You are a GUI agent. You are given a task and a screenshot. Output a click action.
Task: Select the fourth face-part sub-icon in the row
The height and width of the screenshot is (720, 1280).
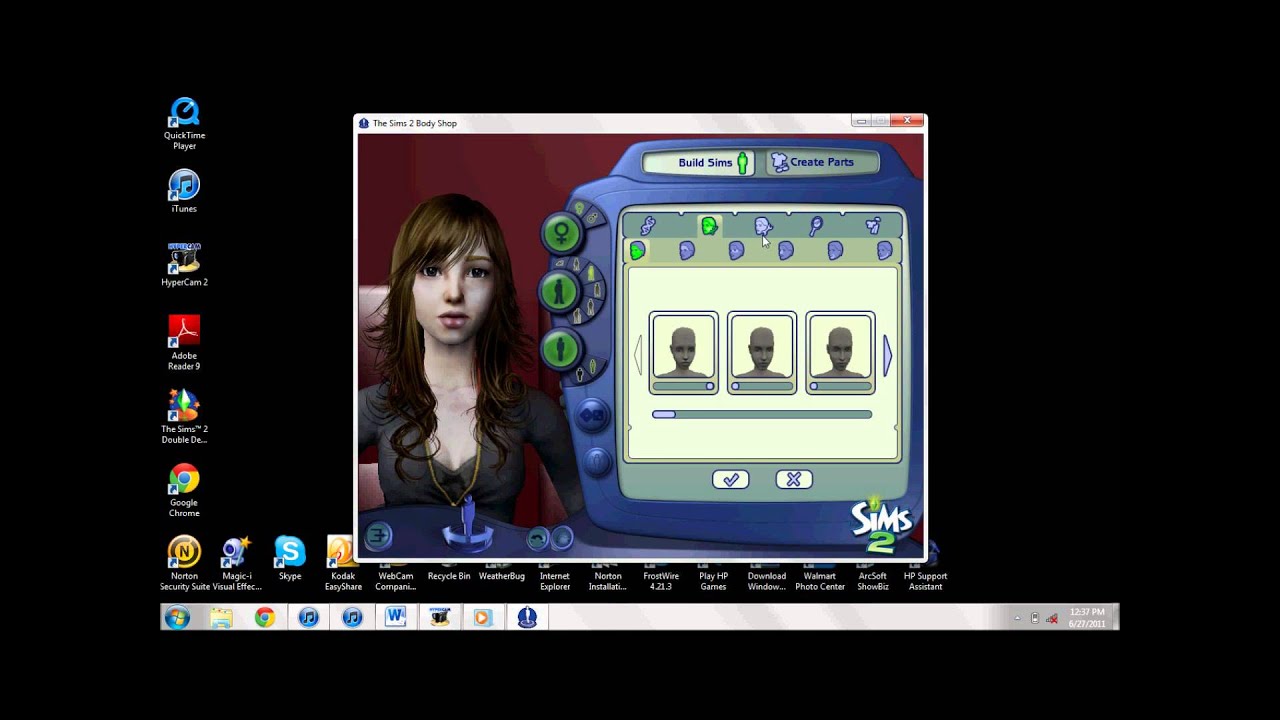(x=786, y=251)
